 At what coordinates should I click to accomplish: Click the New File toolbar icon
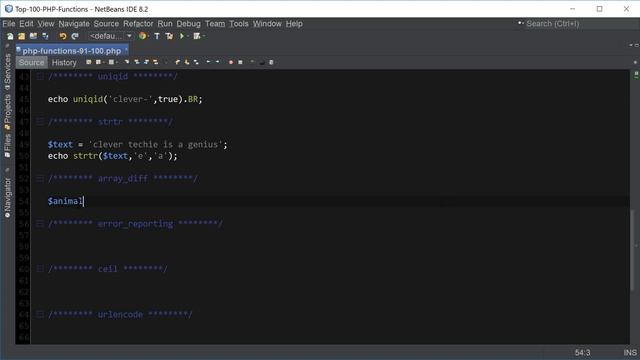click(10, 36)
